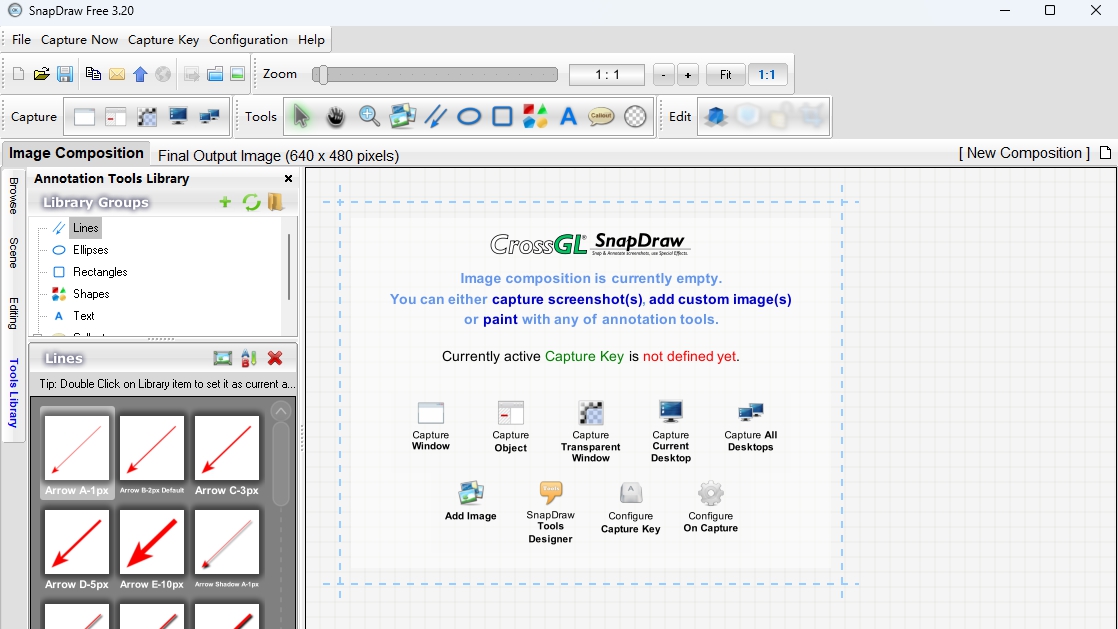Click the Save floppy disk icon
This screenshot has width=1118, height=629.
click(x=64, y=74)
